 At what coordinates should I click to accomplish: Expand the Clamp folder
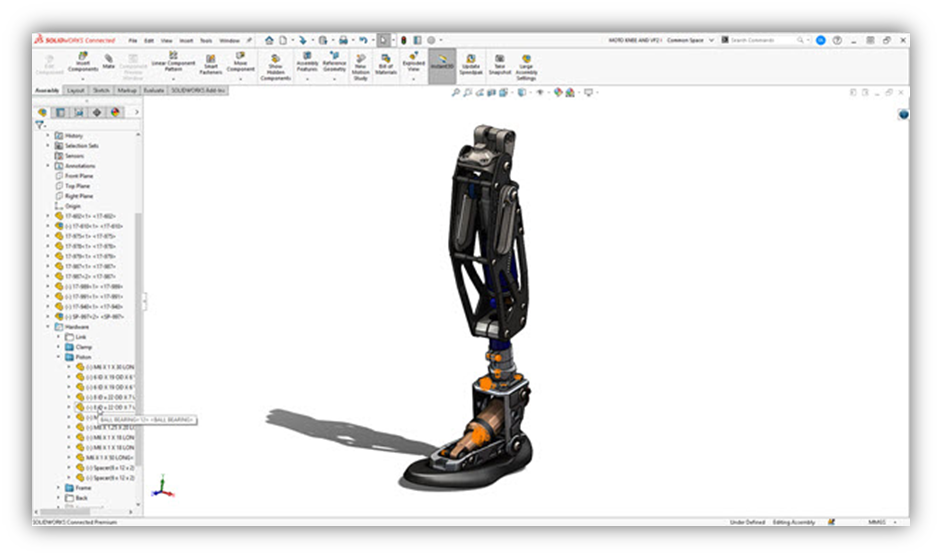[x=59, y=347]
